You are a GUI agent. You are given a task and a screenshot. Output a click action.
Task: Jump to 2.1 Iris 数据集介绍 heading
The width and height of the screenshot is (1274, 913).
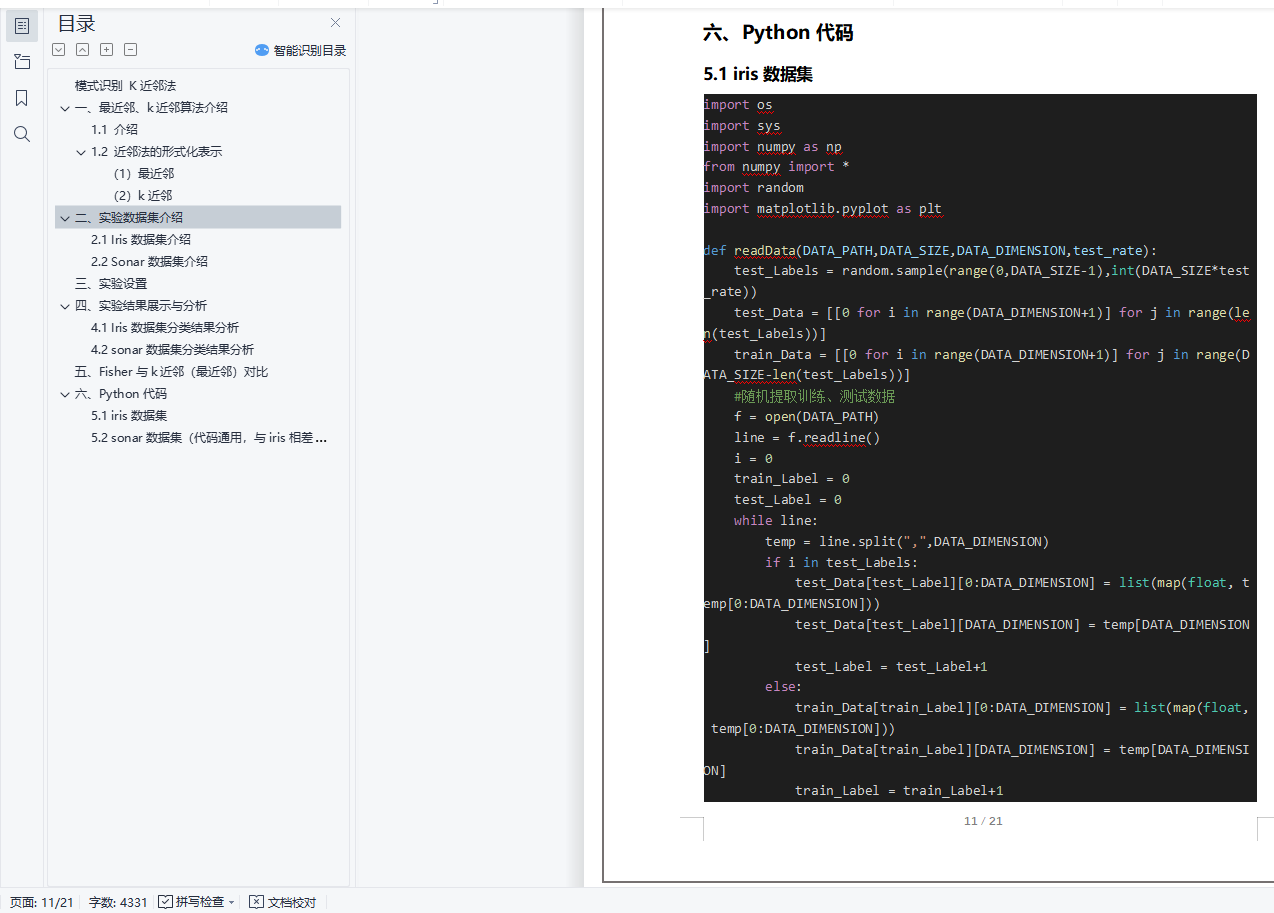(141, 240)
